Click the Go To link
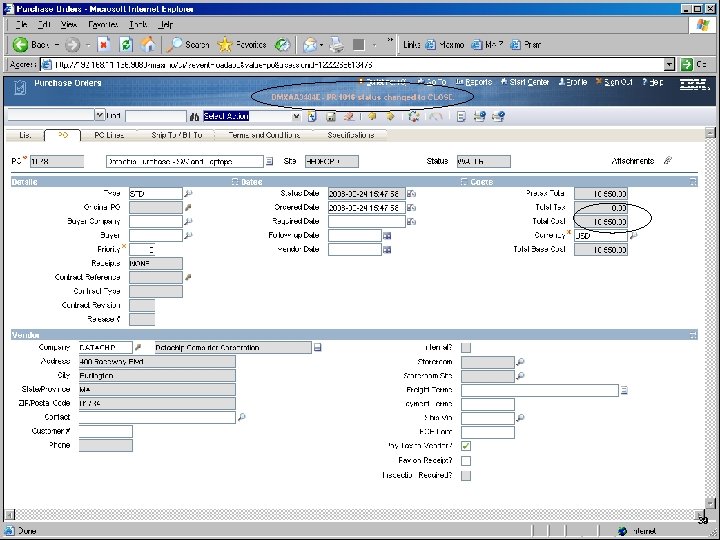This screenshot has width=720, height=540. [x=432, y=82]
